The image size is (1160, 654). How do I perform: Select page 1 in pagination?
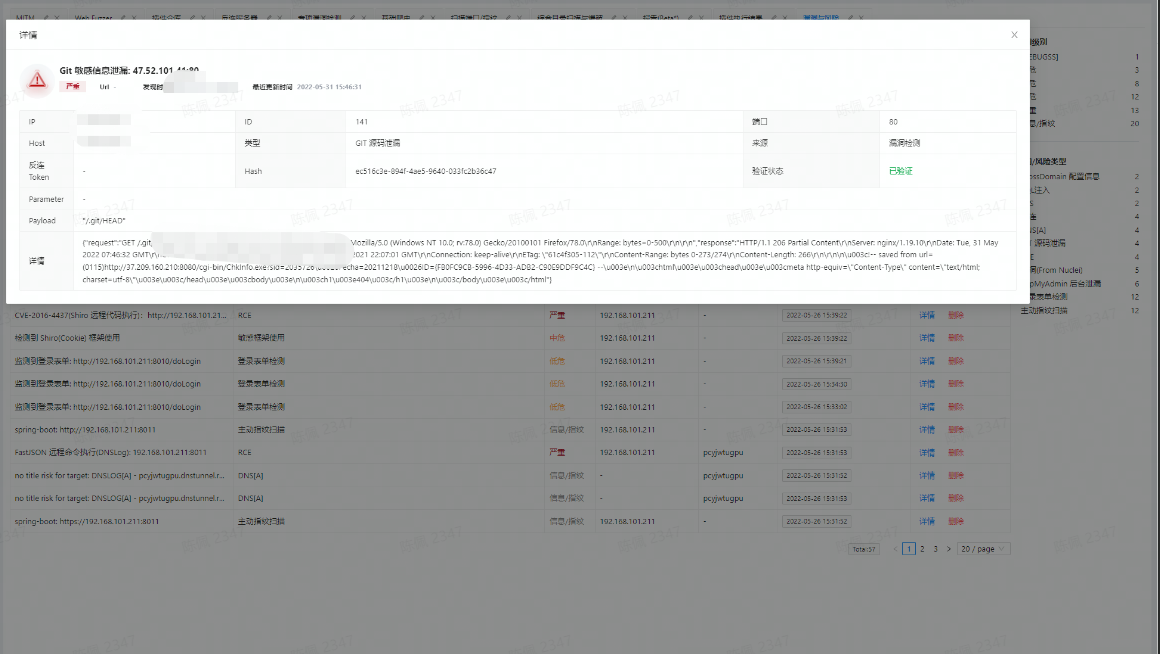tap(909, 549)
